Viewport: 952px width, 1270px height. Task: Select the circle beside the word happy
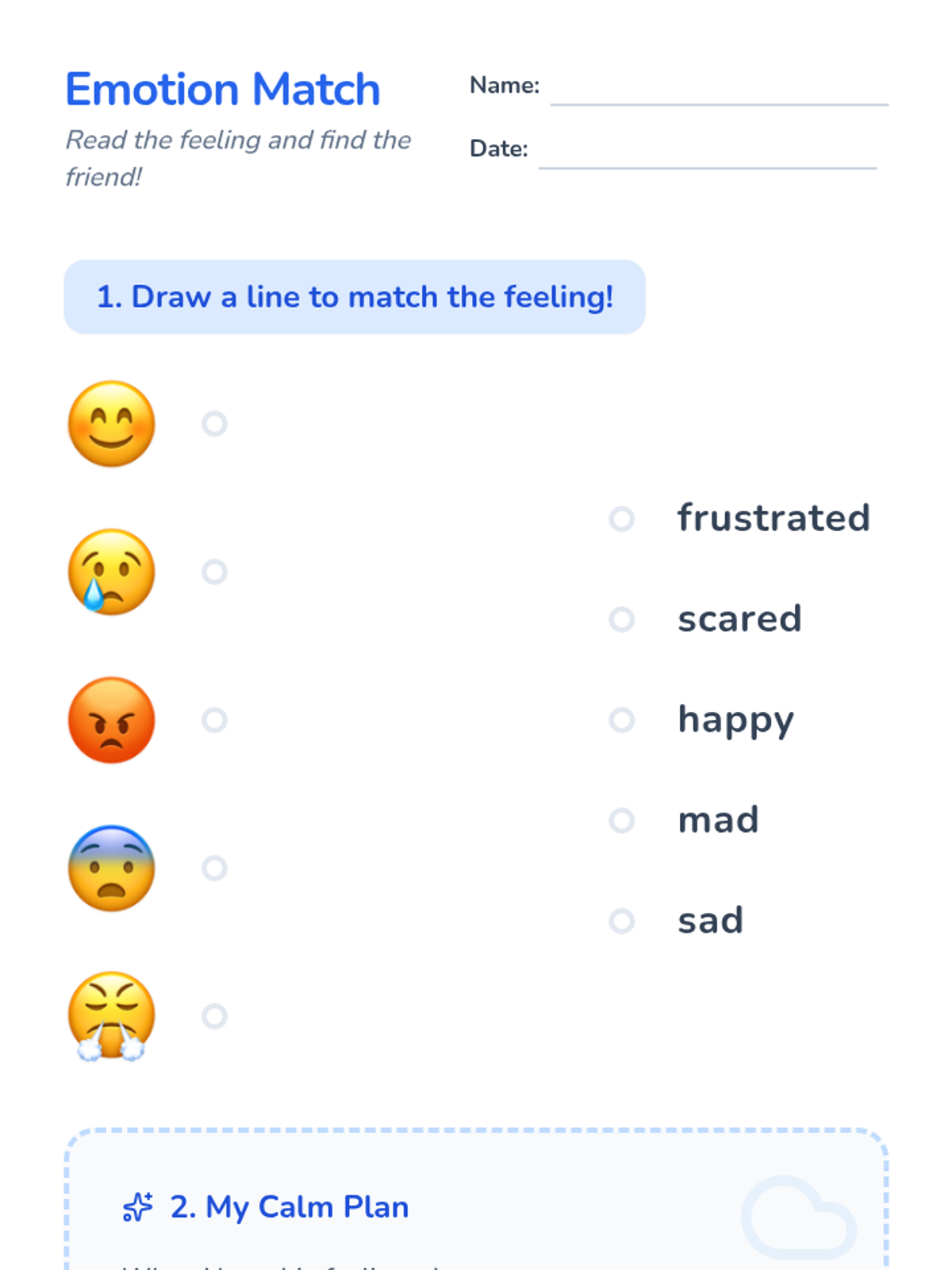[621, 720]
